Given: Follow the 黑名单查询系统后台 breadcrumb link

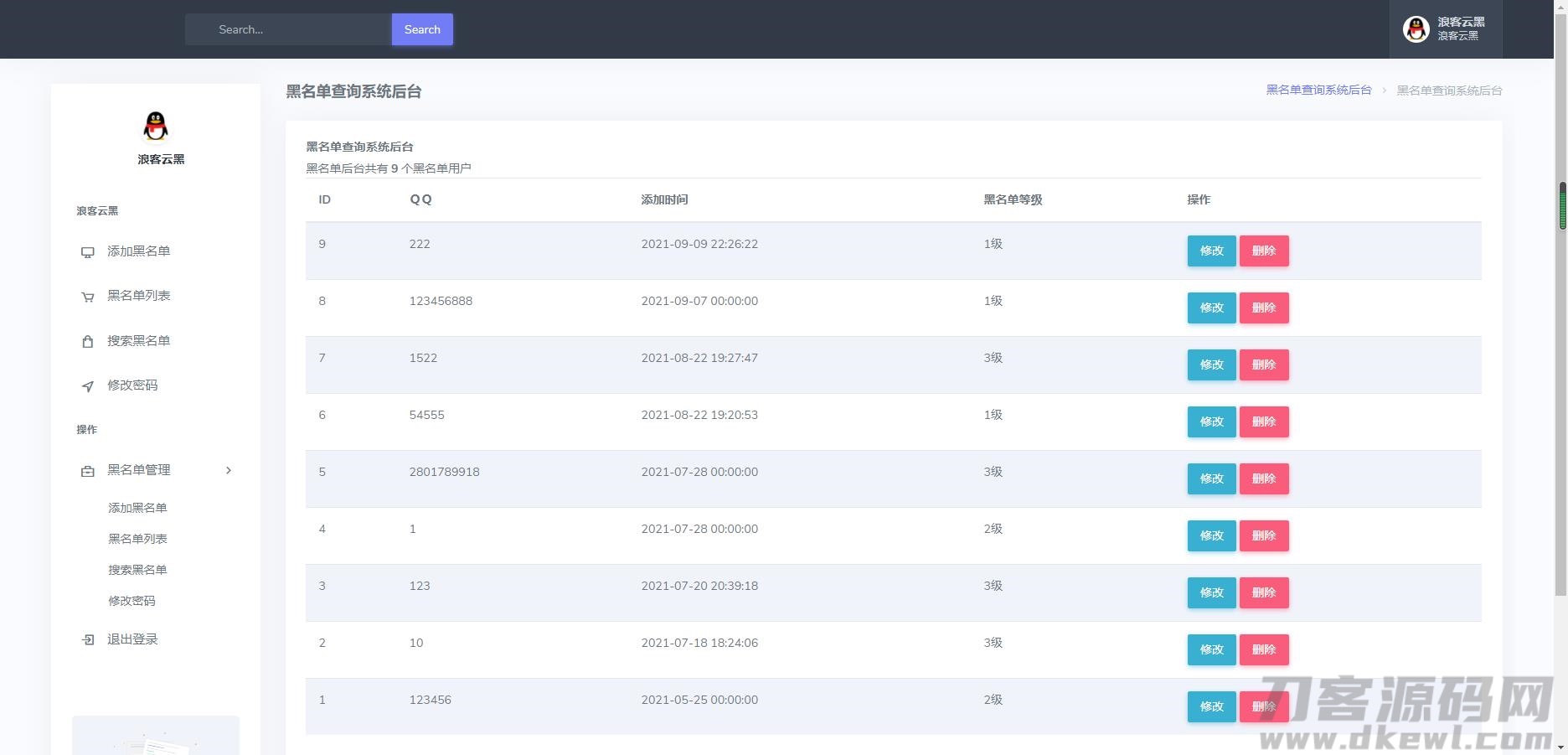Looking at the screenshot, I should click(x=1318, y=90).
